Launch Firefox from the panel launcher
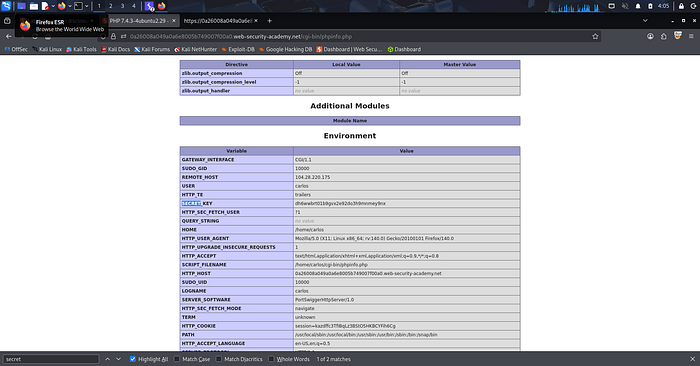The width and height of the screenshot is (700, 366). [x=62, y=6]
